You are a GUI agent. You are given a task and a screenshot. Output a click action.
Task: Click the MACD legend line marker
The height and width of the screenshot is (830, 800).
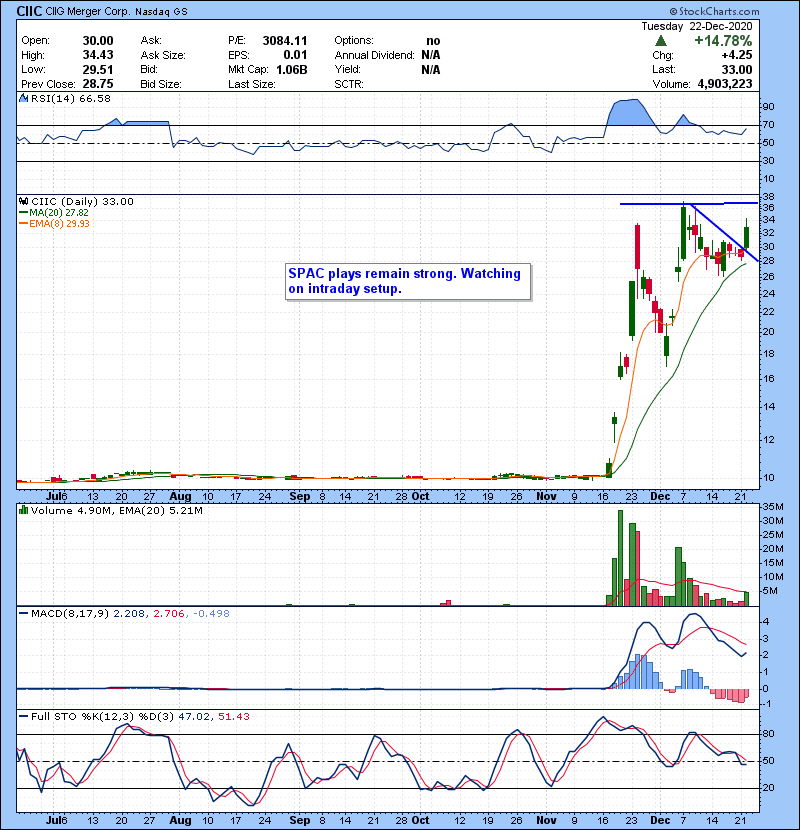click(23, 614)
